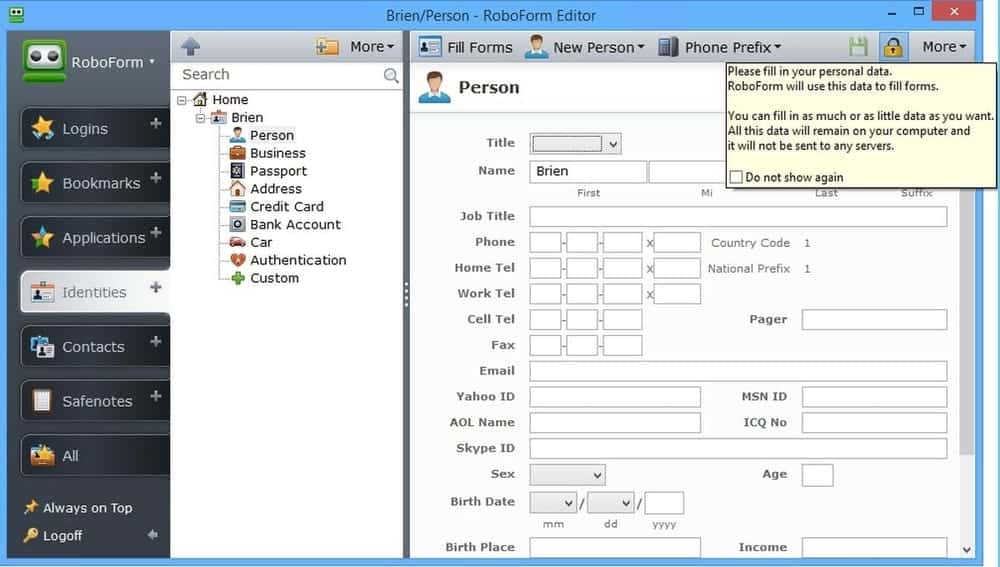Viewport: 1000px width, 567px height.
Task: Click the RoboForm robot logo icon
Action: (44, 61)
